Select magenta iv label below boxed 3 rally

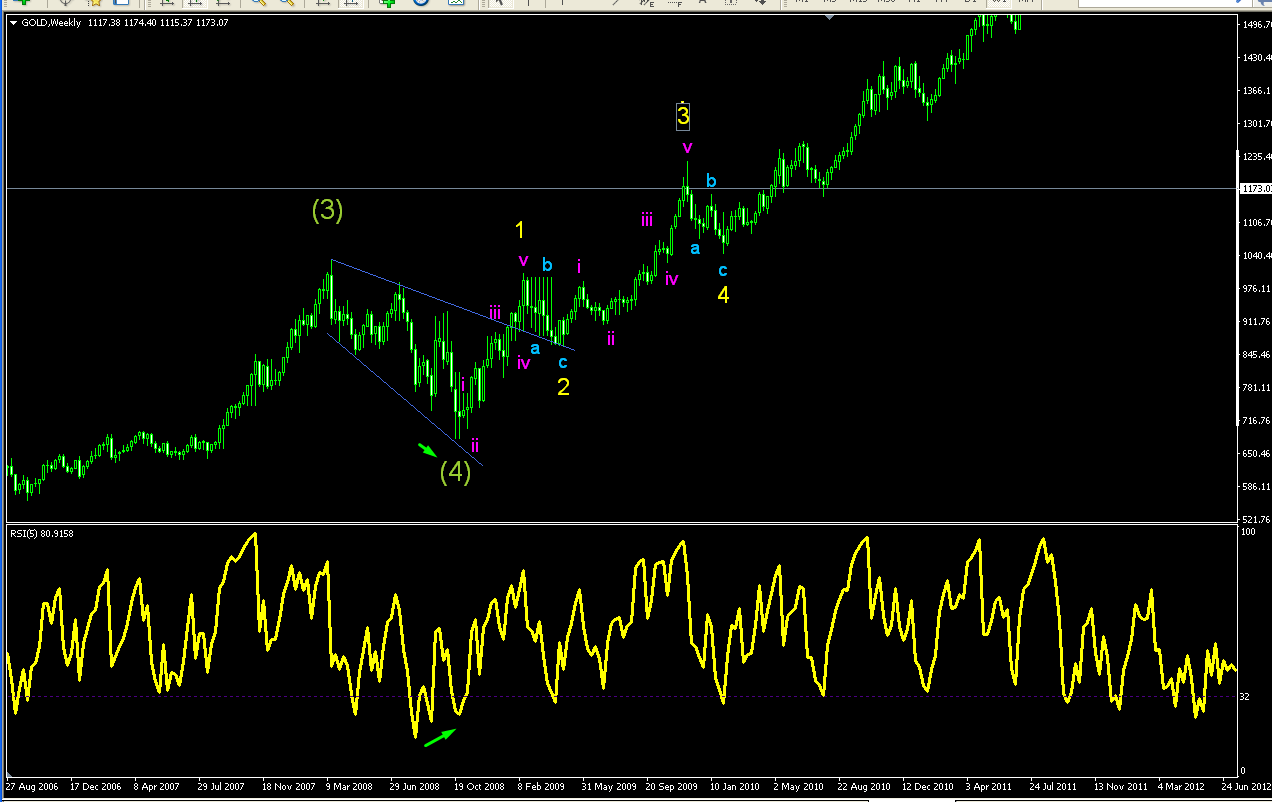(672, 279)
